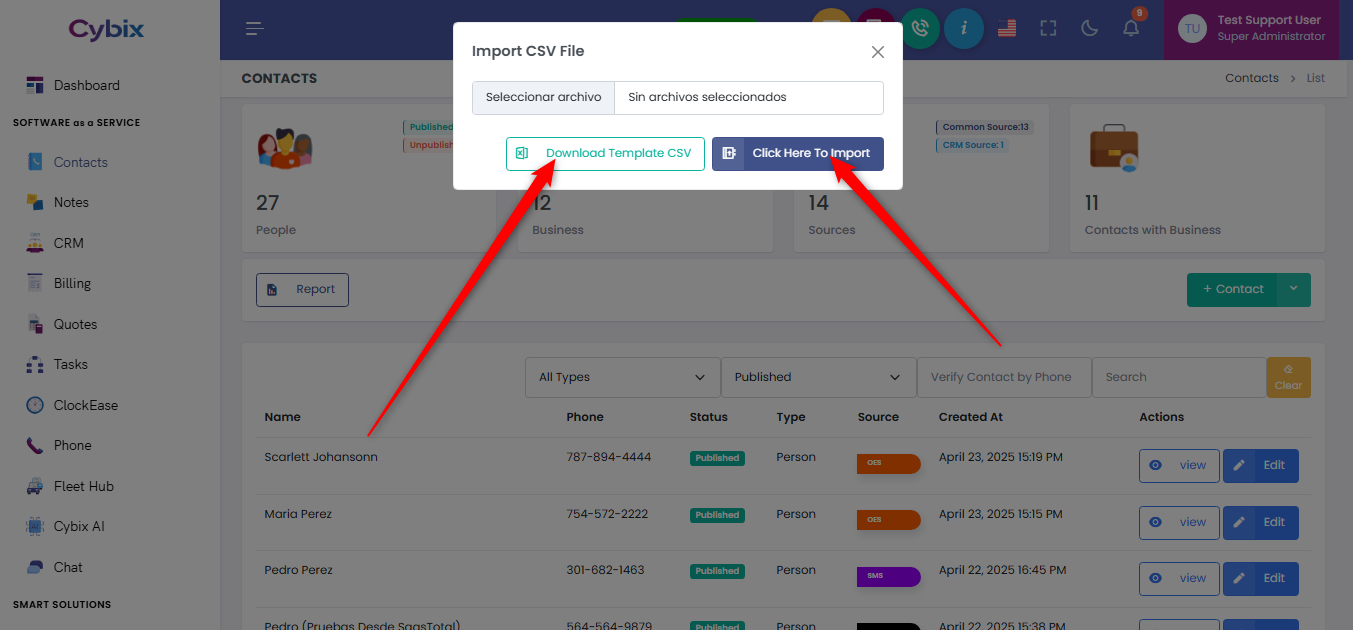This screenshot has height=630, width=1353.
Task: Open Contacts in the sidebar
Action: click(x=80, y=162)
